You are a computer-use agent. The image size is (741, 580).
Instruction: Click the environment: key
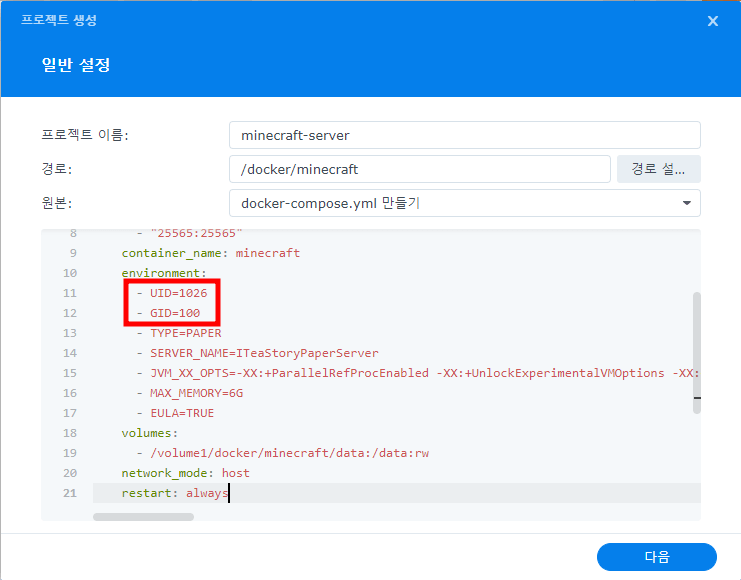tap(164, 273)
